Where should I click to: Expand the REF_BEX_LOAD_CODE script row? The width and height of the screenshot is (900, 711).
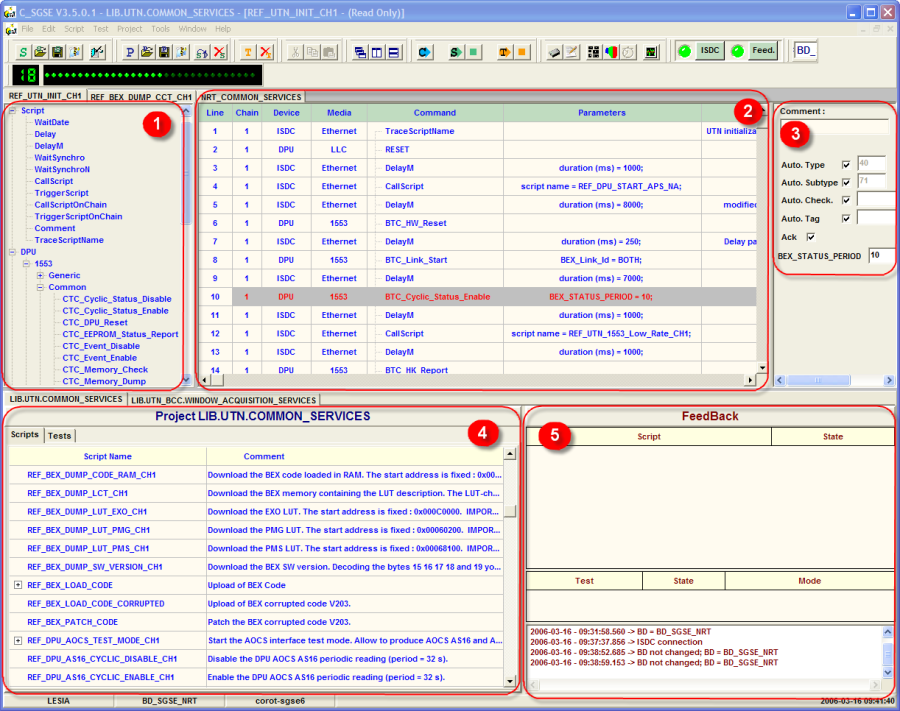(x=18, y=585)
